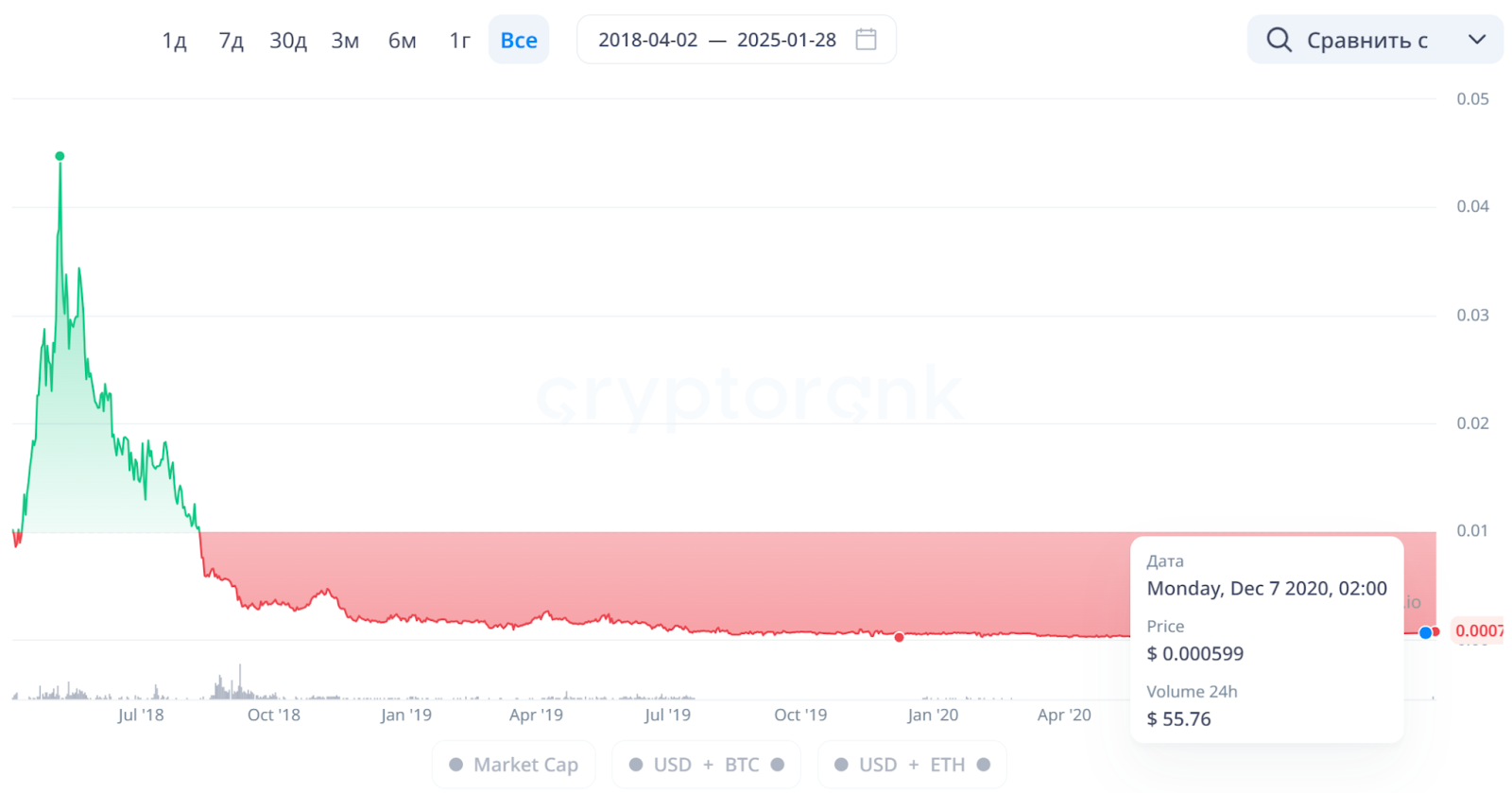Toggle the USD + BTC comparison
1512x793 pixels.
point(706,765)
